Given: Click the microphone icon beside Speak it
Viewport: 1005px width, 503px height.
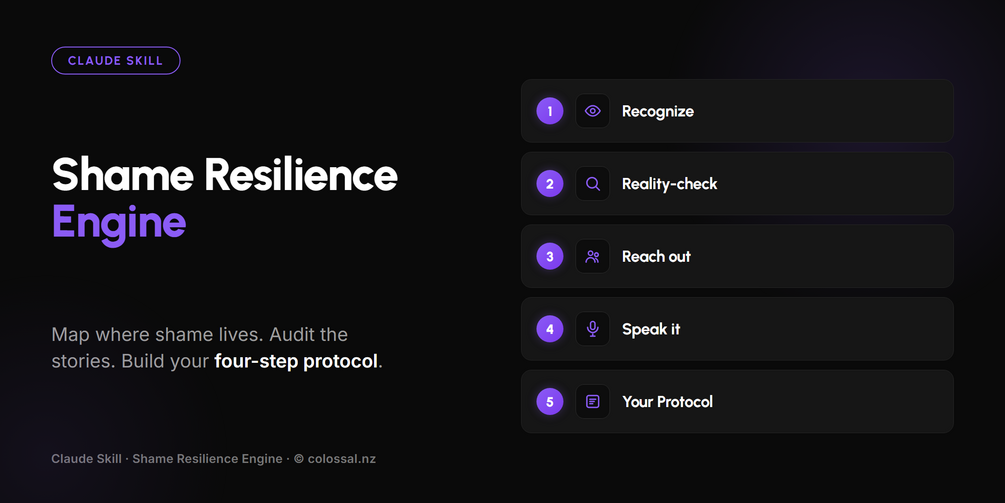Looking at the screenshot, I should point(593,329).
